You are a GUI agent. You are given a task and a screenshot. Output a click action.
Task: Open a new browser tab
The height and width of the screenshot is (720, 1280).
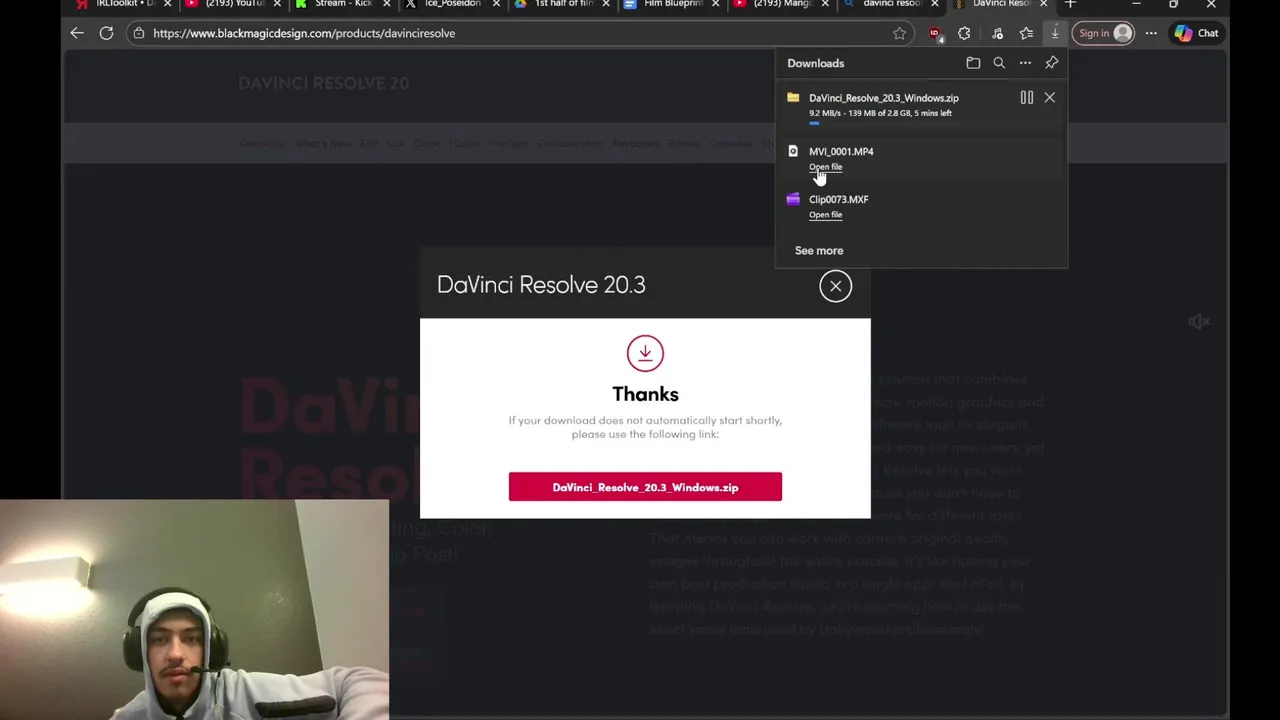point(1070,4)
